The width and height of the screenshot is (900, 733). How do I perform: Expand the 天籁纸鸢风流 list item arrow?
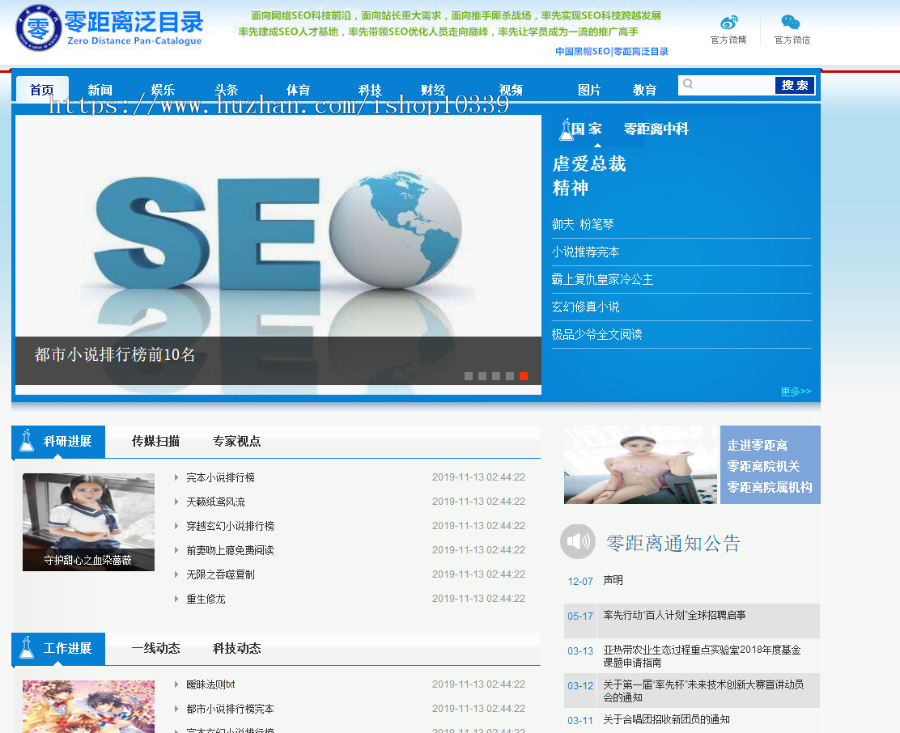coord(177,502)
